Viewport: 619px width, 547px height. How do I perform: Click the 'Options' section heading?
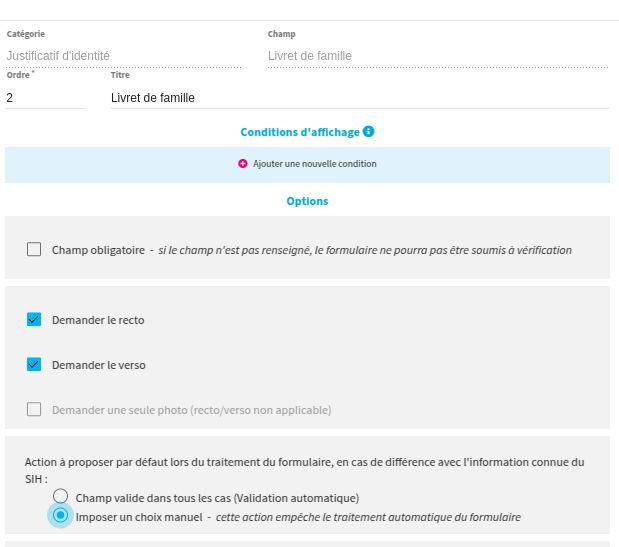(x=307, y=201)
